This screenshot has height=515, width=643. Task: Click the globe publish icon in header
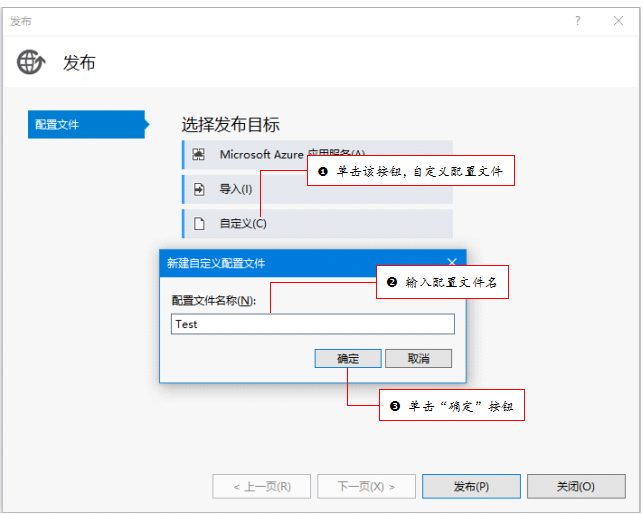click(x=31, y=62)
